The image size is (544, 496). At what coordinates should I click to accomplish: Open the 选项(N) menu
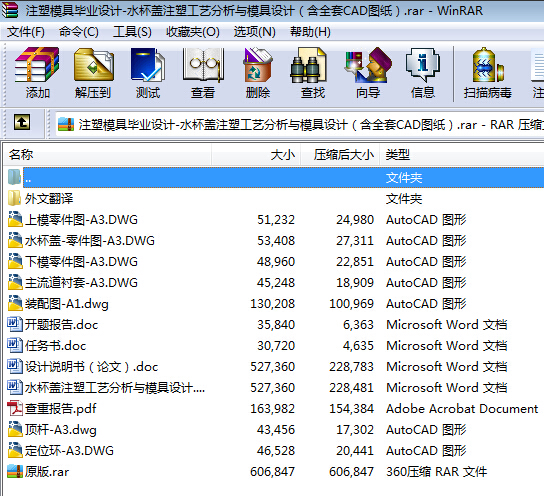(255, 32)
